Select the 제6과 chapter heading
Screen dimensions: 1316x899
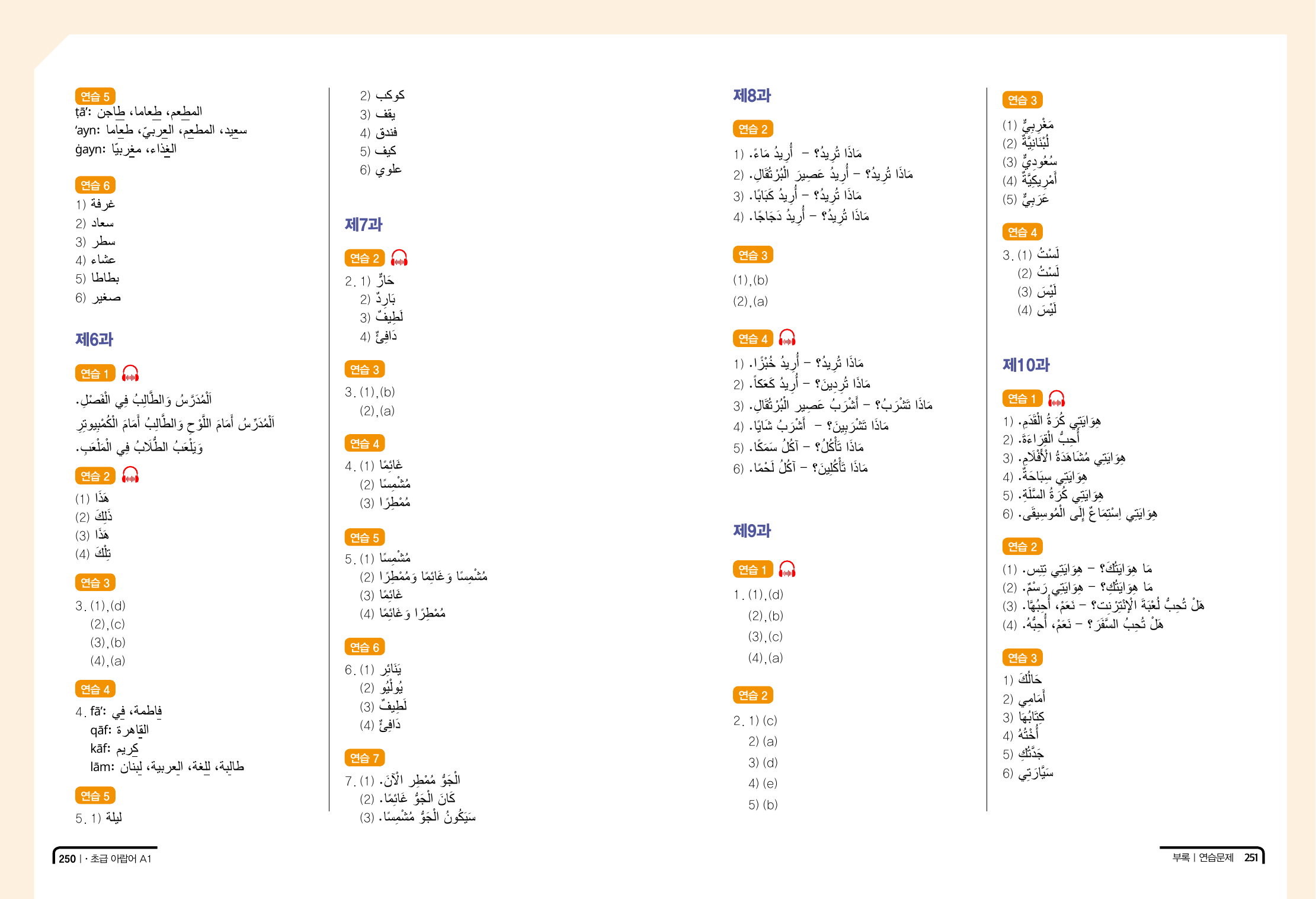(94, 339)
